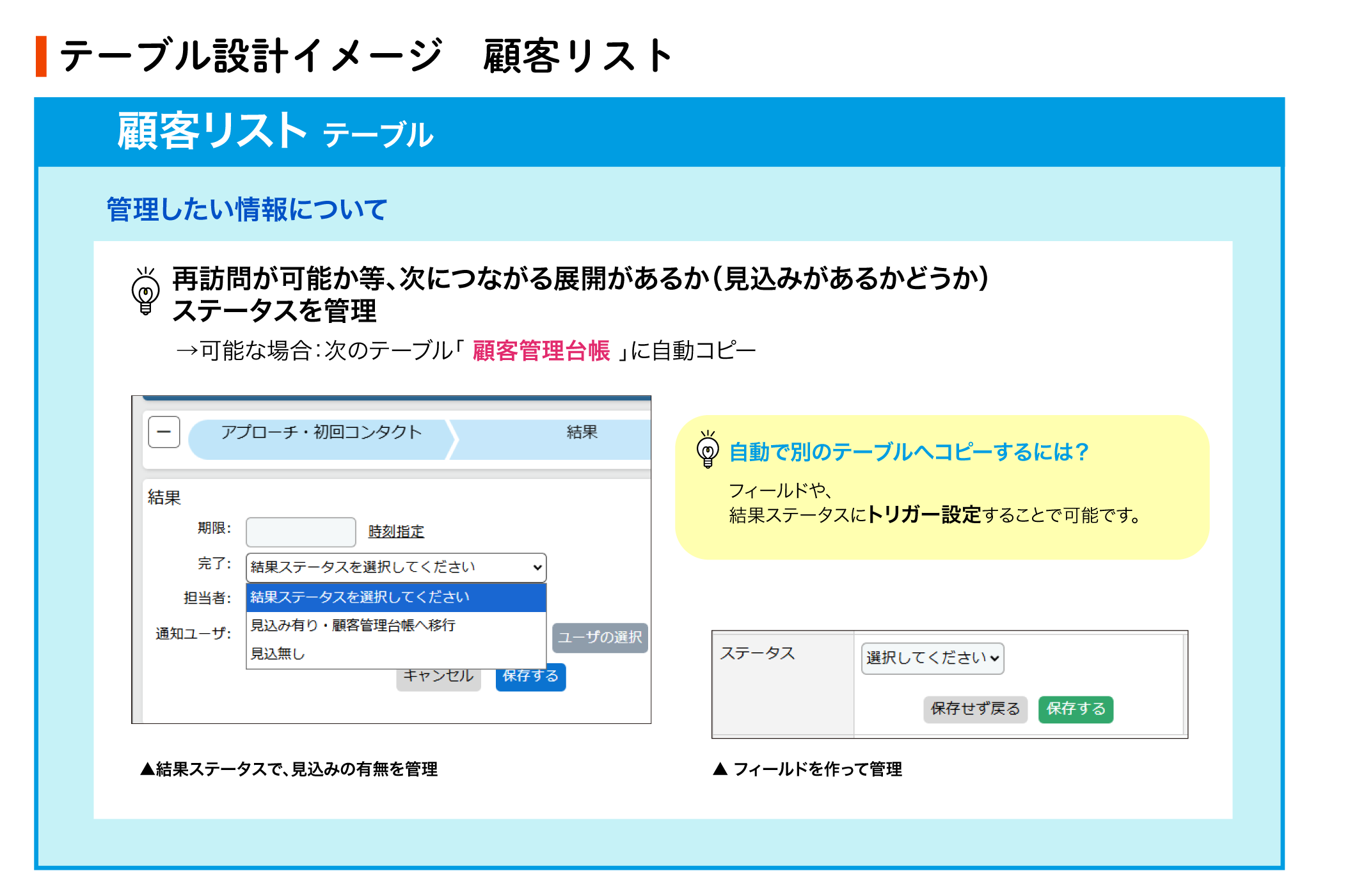The width and height of the screenshot is (1350, 896).
Task: Click heading 自動で別のテーブルへコピーするには?
Action: click(909, 452)
